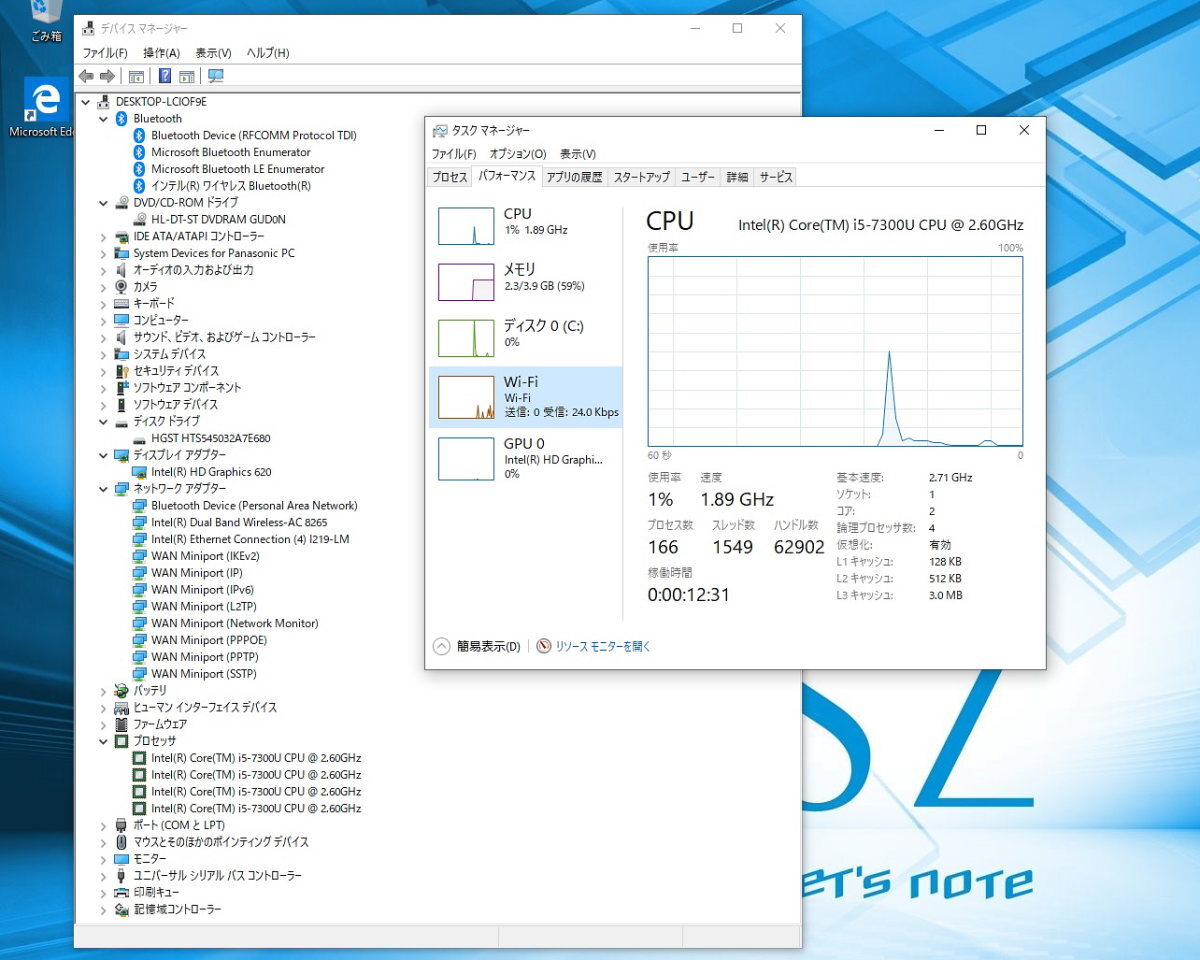Click the scan for hardware changes monitor icon
This screenshot has width=1200, height=960.
coord(215,76)
